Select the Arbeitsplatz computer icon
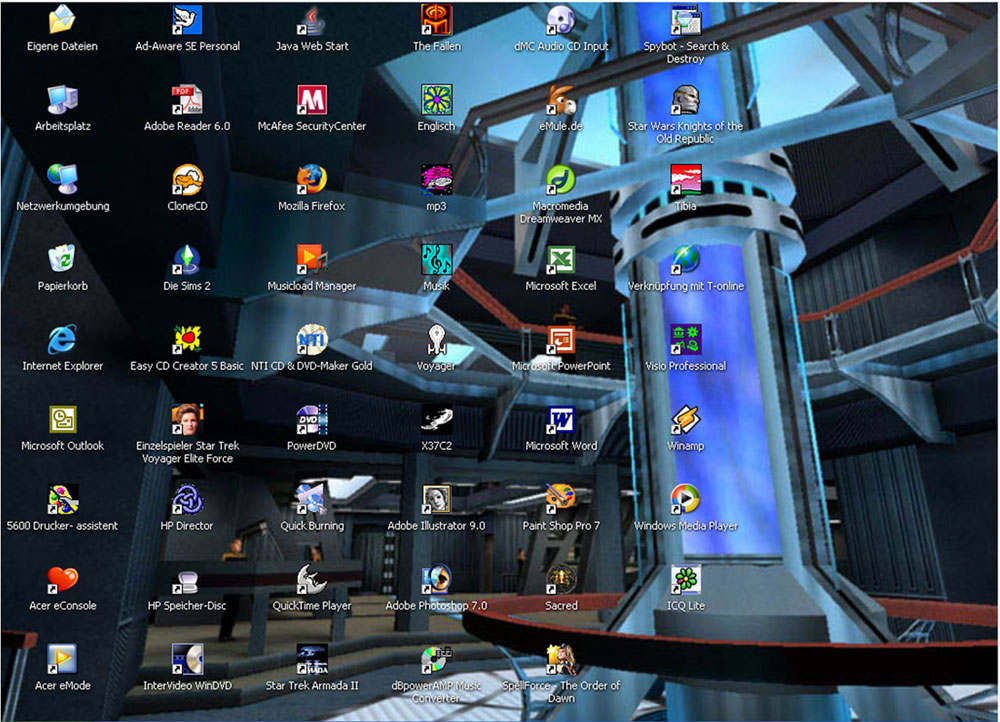Image resolution: width=1000 pixels, height=722 pixels. [x=62, y=100]
